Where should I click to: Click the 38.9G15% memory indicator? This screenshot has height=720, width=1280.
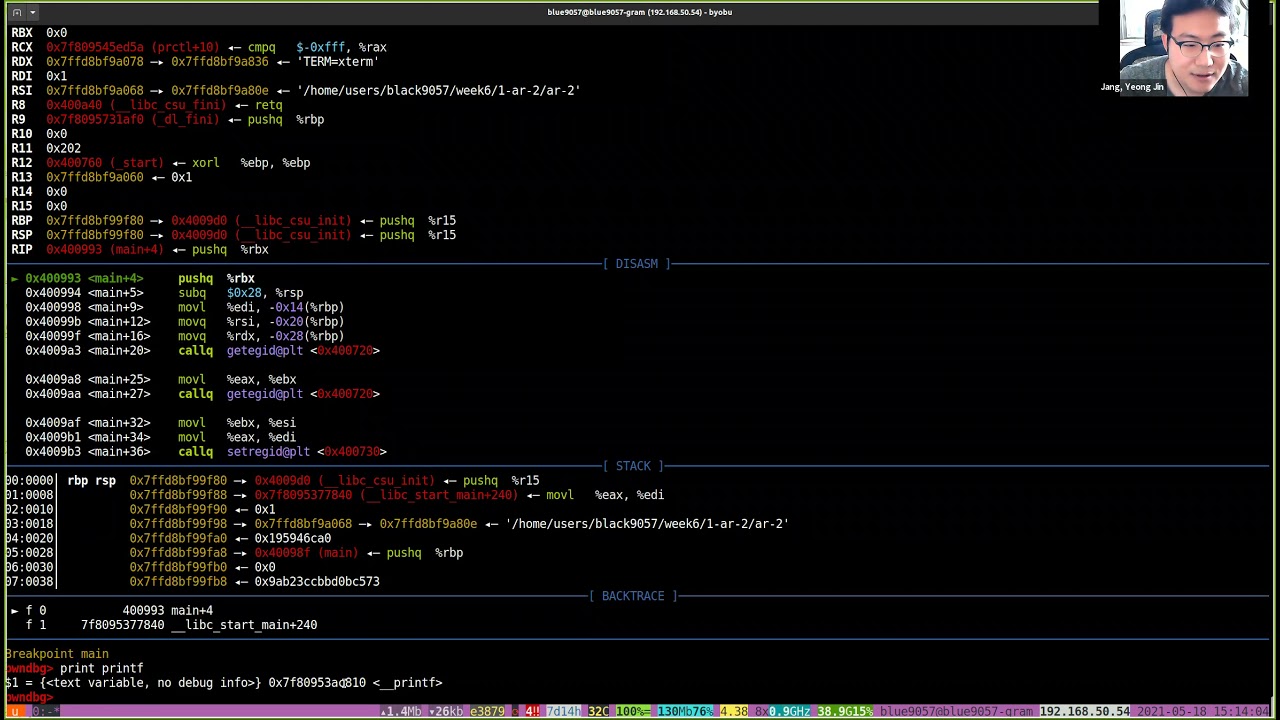tap(845, 711)
